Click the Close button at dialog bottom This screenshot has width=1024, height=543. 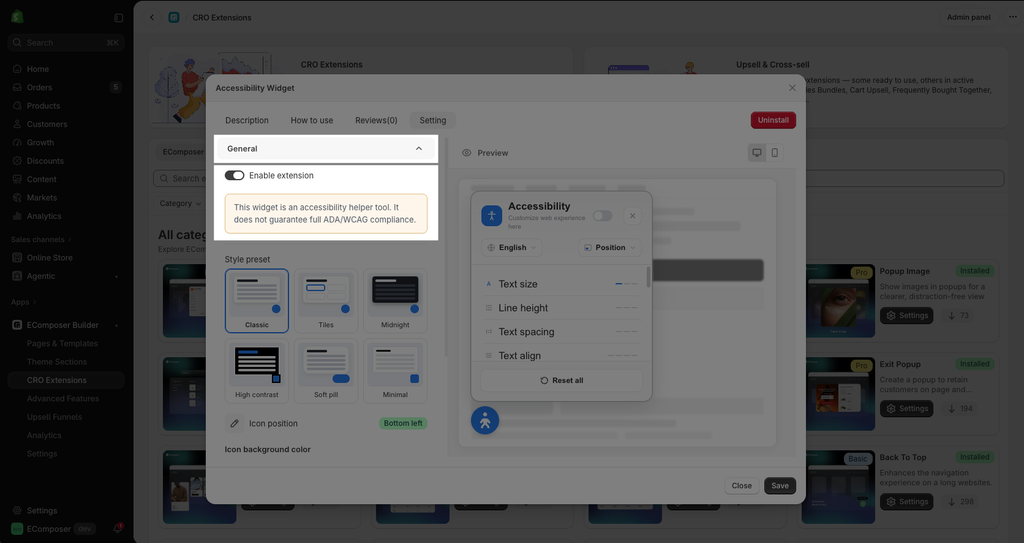click(x=741, y=485)
